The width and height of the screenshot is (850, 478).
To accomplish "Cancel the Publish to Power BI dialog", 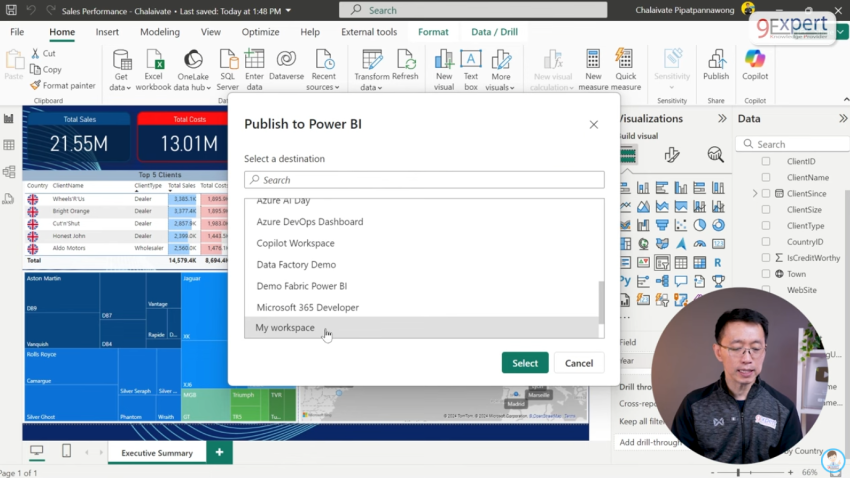I will (579, 363).
